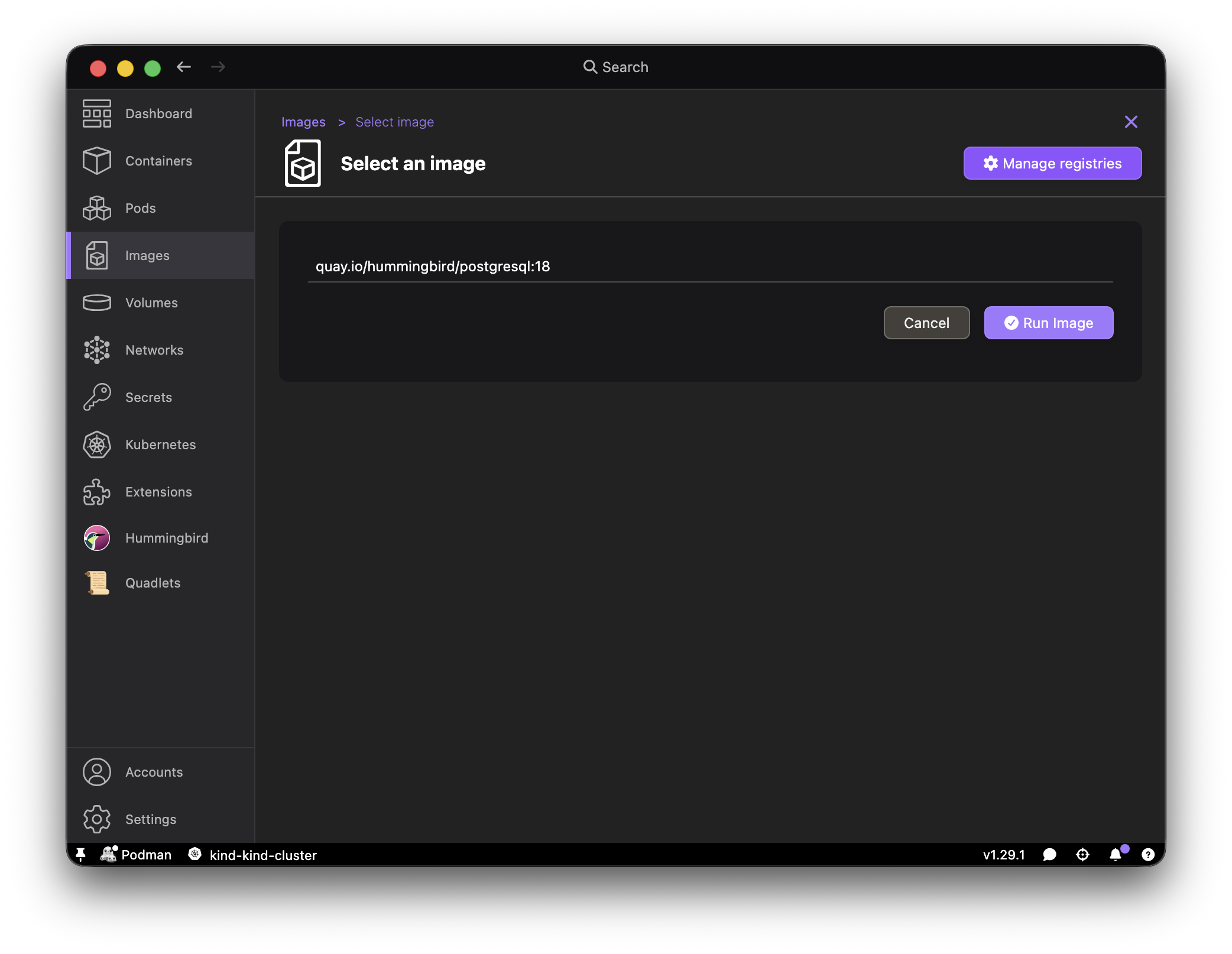The height and width of the screenshot is (954, 1232).
Task: Go forward with the right arrow
Action: pyautogui.click(x=218, y=67)
